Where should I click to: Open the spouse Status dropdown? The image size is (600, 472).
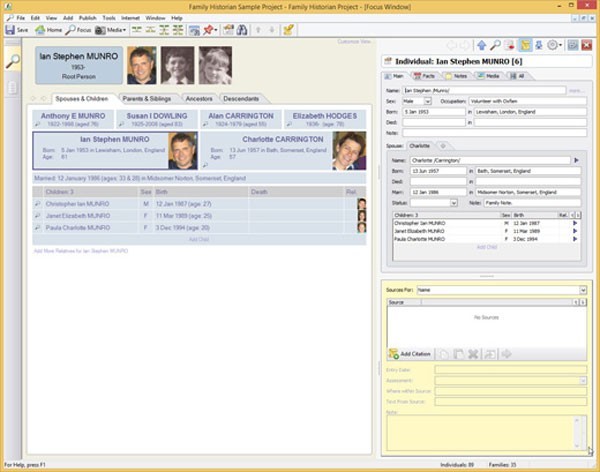[453, 202]
